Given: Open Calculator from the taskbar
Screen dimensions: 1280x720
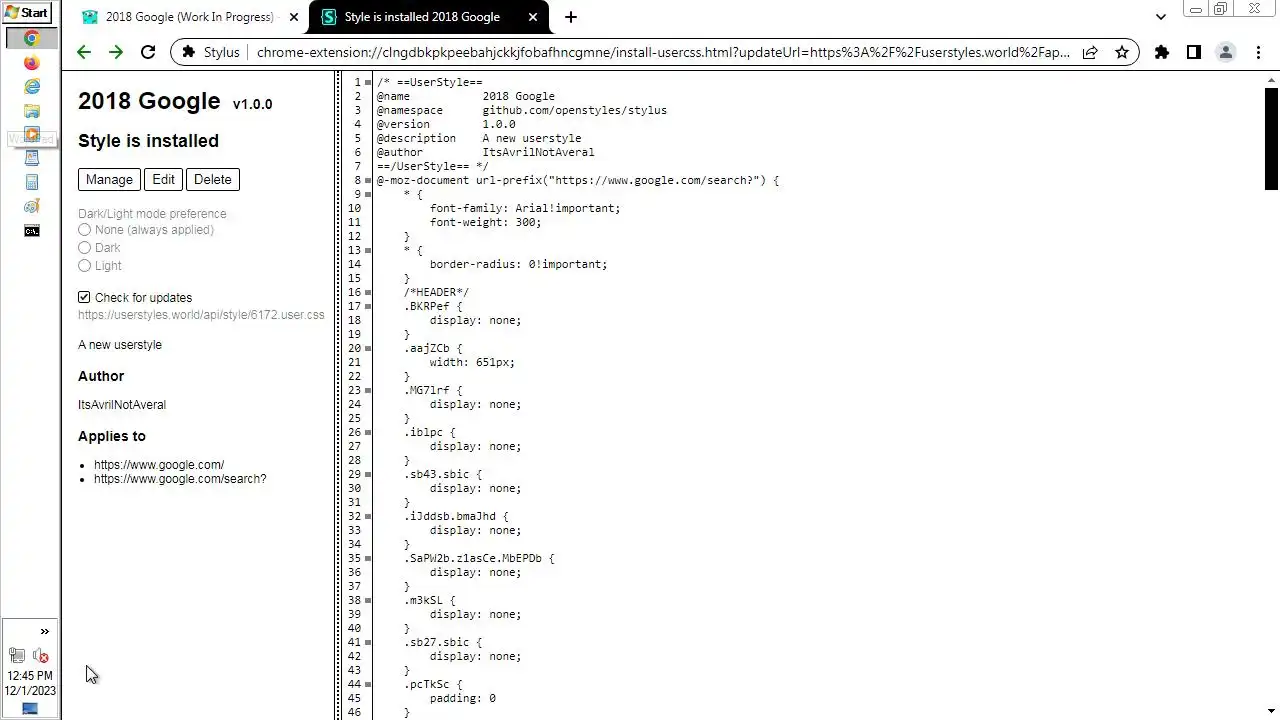Looking at the screenshot, I should pyautogui.click(x=32, y=182).
